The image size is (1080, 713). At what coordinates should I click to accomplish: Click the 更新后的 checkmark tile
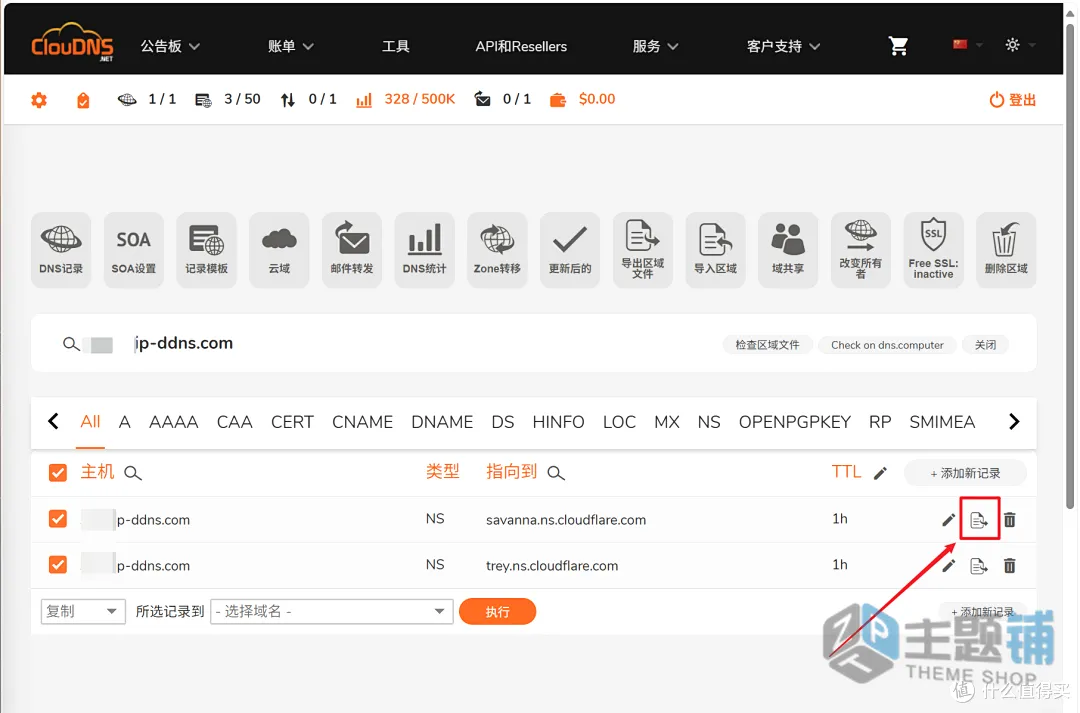tap(570, 249)
